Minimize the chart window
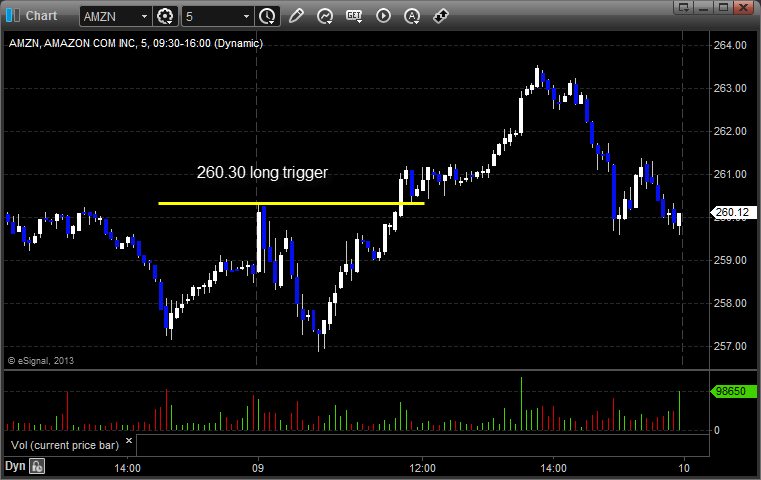Screen dimensions: 761x480 point(704,7)
